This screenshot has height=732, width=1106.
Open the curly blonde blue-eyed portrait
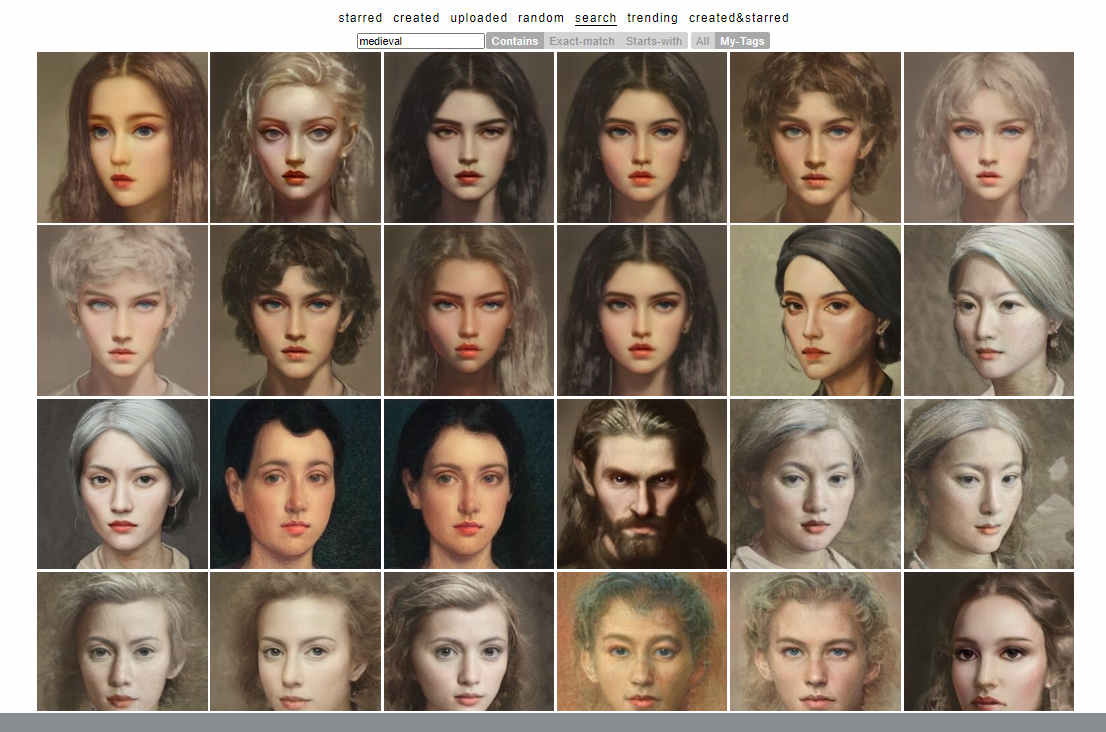click(x=815, y=641)
